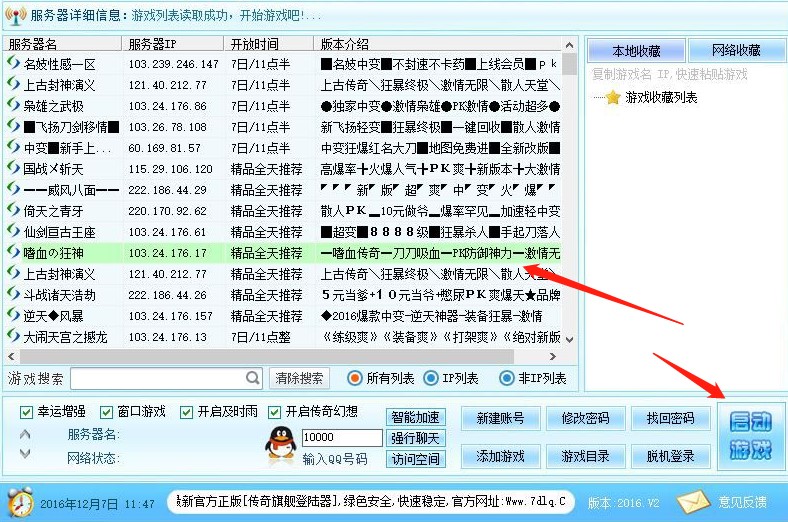Click the icon beside 国战メ斩天
Screen dimensions: 788x522
(x=13, y=168)
